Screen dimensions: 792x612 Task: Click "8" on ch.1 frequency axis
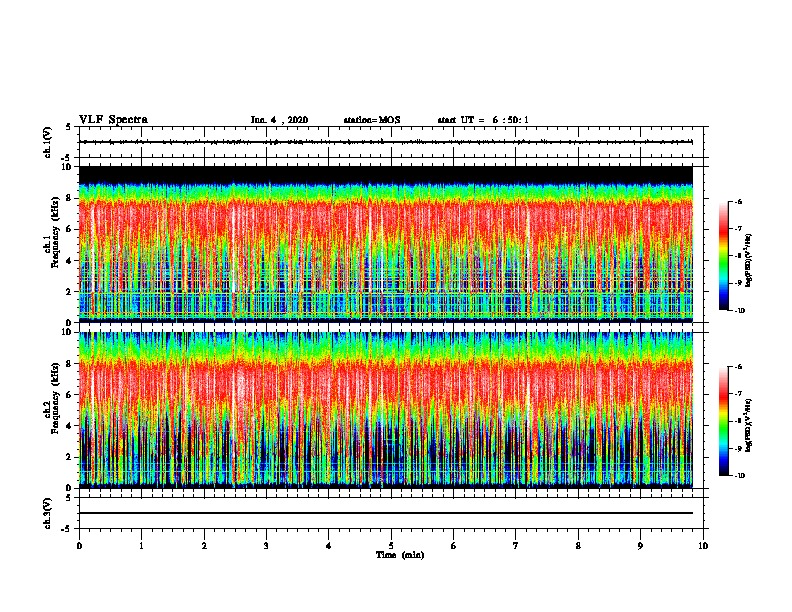(x=70, y=198)
